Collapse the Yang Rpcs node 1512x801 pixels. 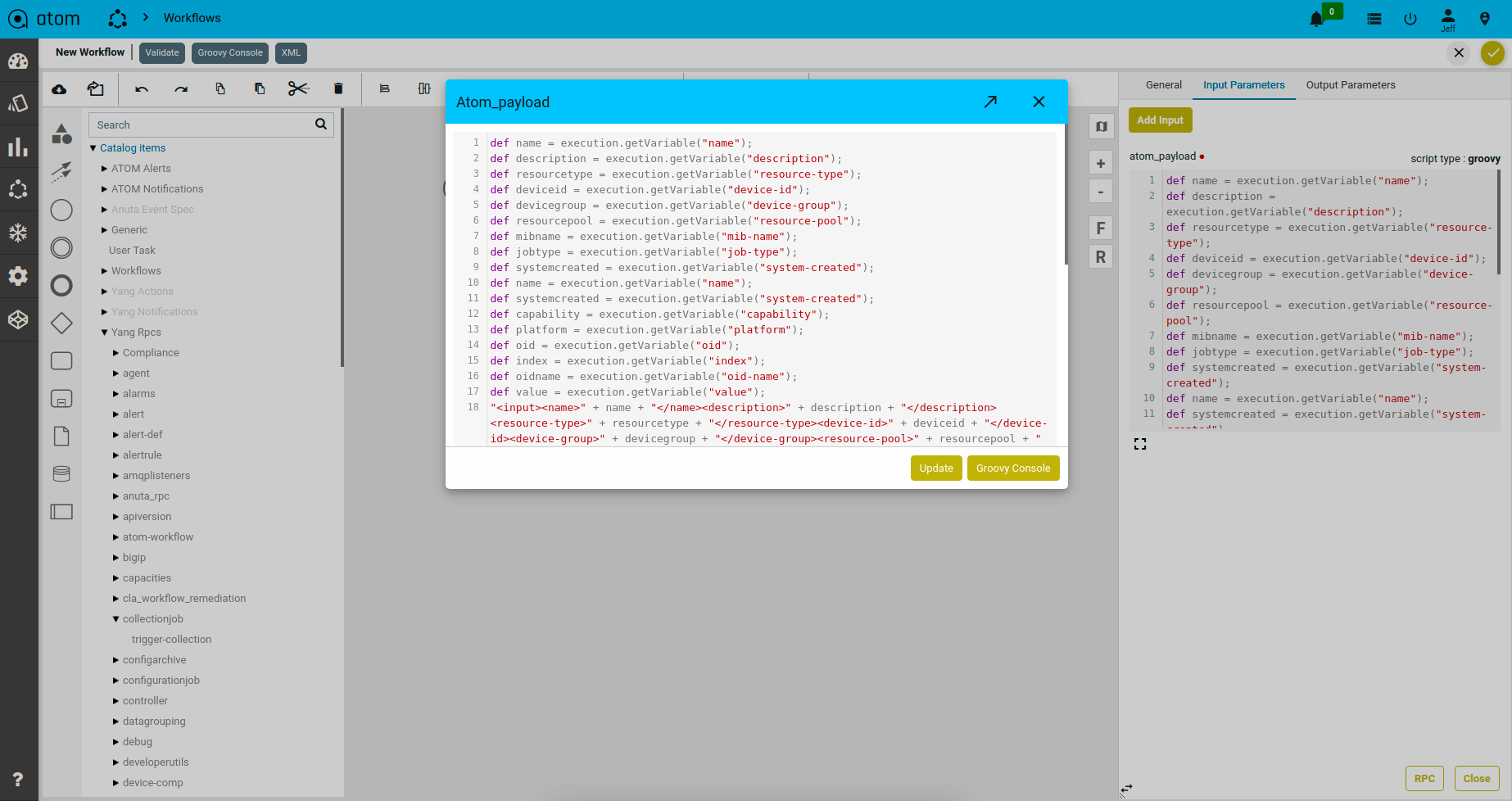pos(105,333)
